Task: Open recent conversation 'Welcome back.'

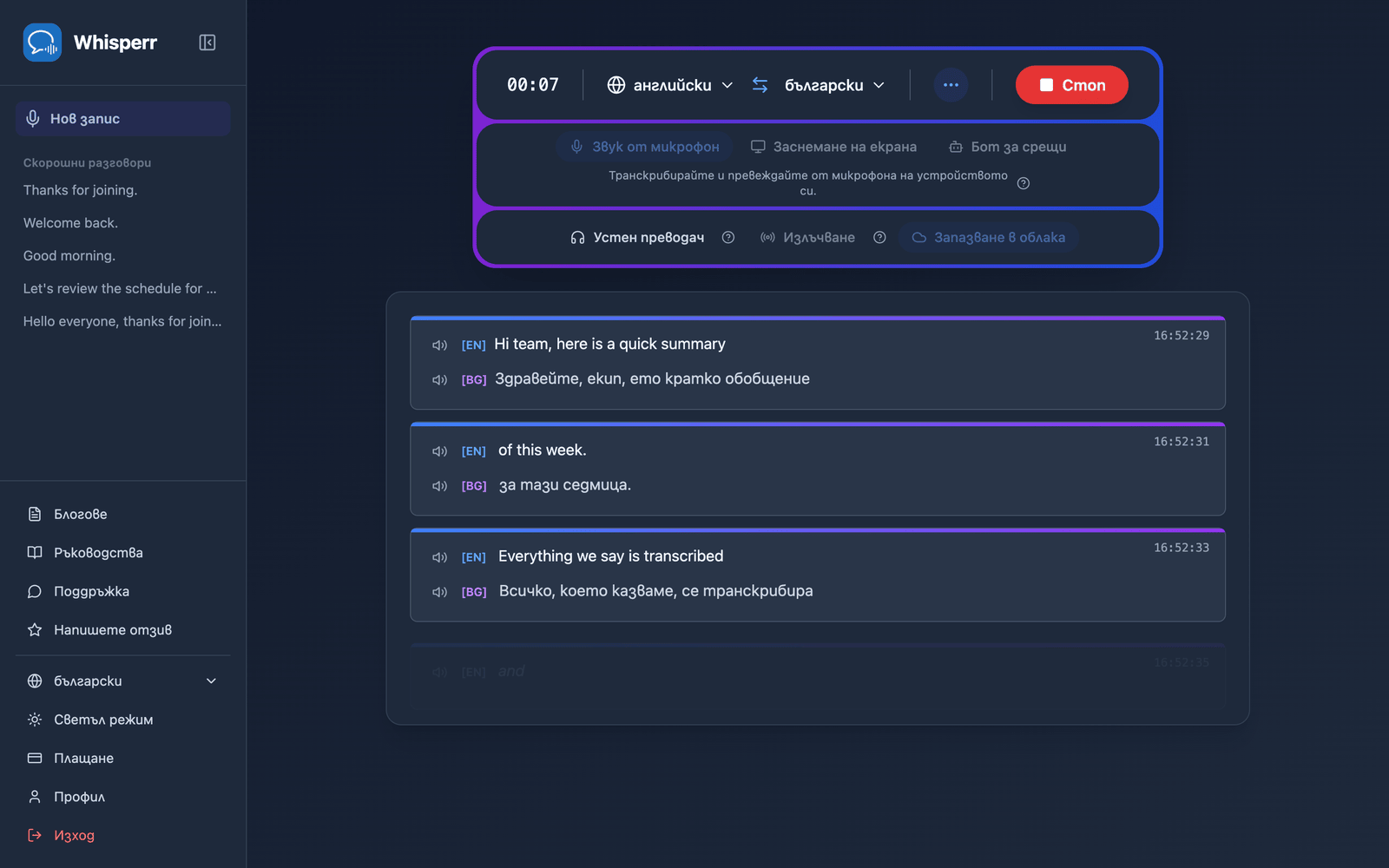Action: [x=70, y=223]
